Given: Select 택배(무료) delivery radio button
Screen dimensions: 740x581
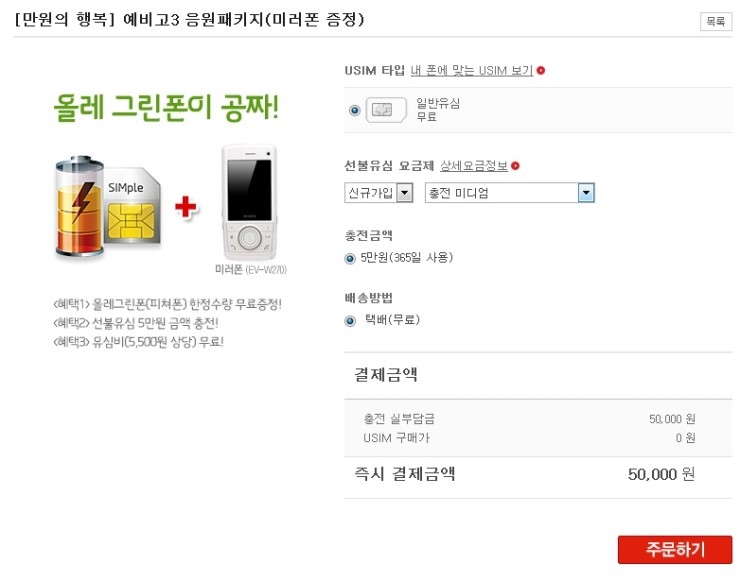Looking at the screenshot, I should (x=350, y=321).
